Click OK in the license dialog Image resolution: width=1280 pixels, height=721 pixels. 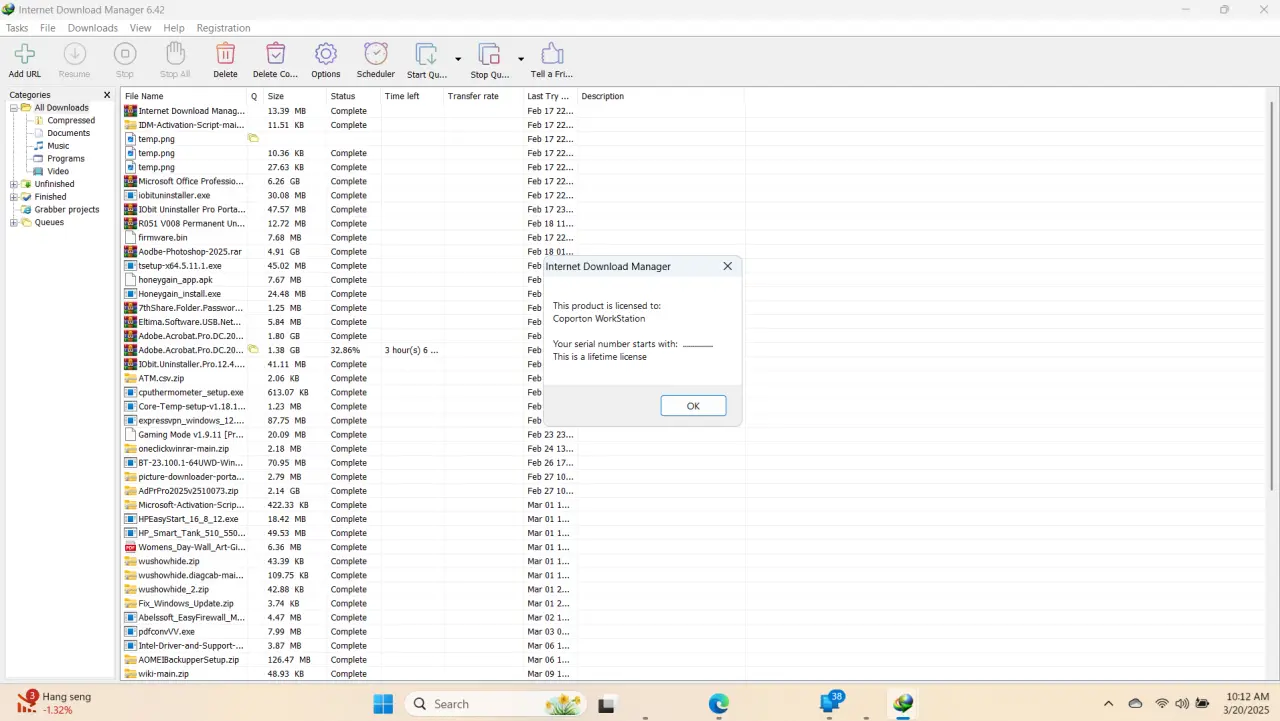[x=693, y=406]
